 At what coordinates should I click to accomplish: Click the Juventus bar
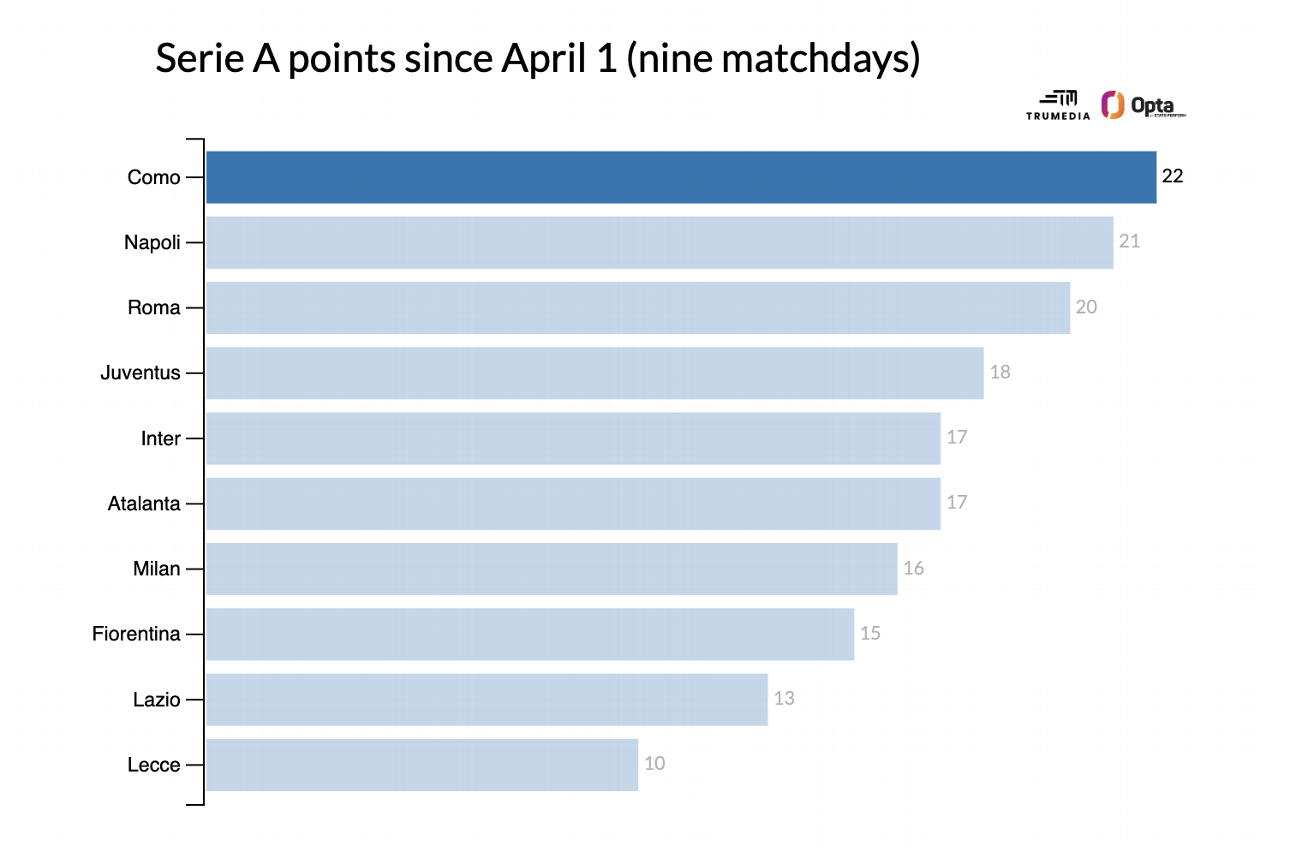point(595,373)
